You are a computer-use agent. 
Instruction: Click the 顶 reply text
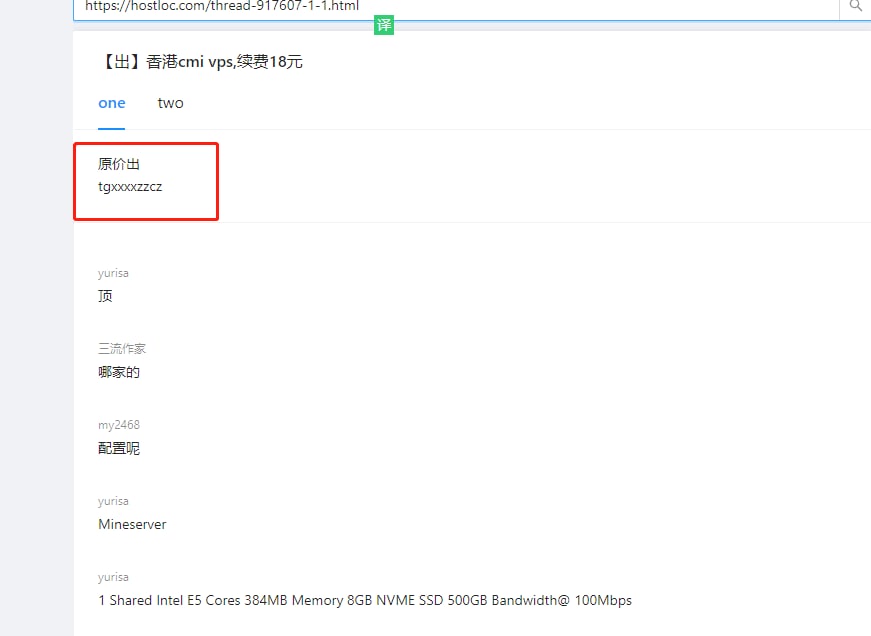tap(106, 296)
